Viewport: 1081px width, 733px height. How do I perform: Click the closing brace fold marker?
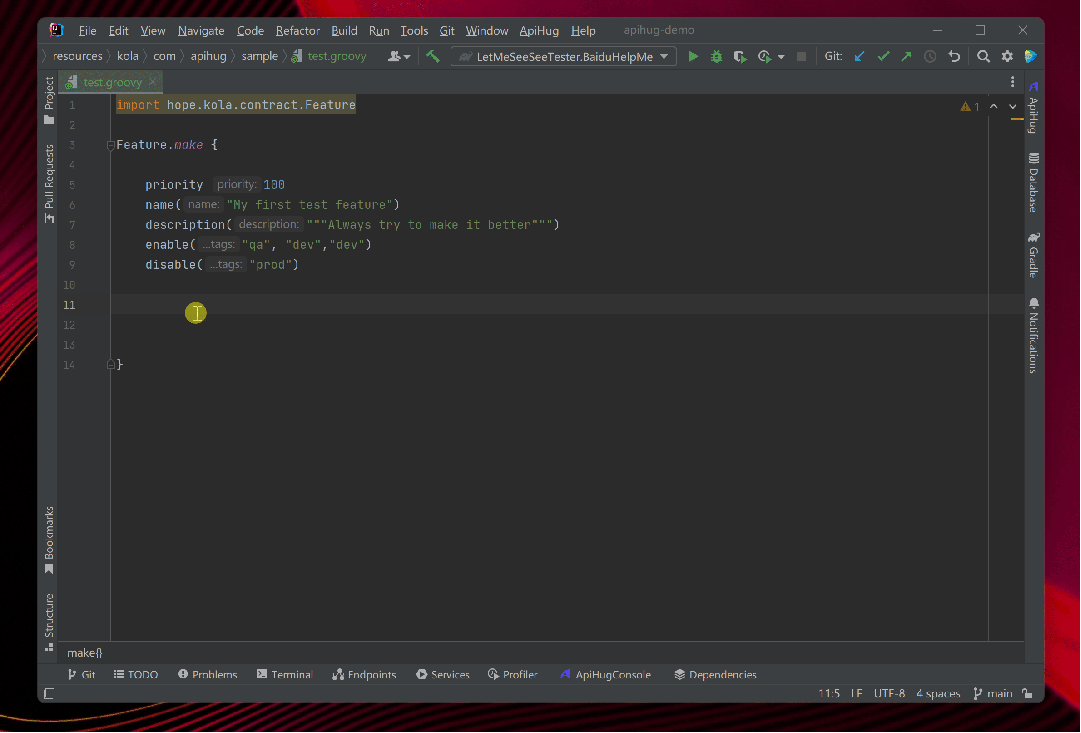click(110, 364)
